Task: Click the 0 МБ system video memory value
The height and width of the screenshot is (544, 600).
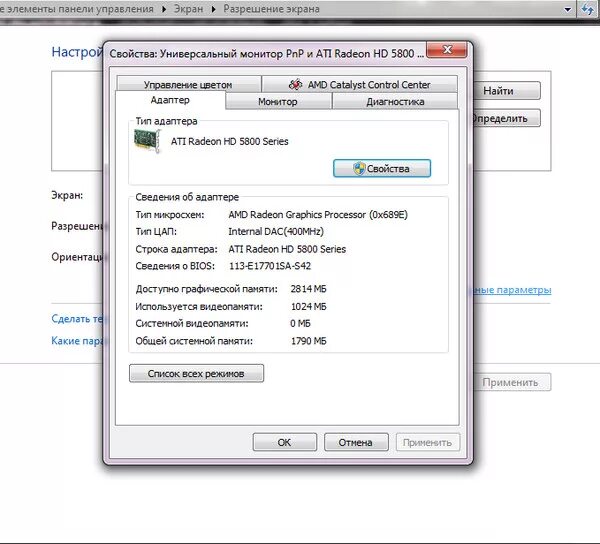Action: (300, 323)
